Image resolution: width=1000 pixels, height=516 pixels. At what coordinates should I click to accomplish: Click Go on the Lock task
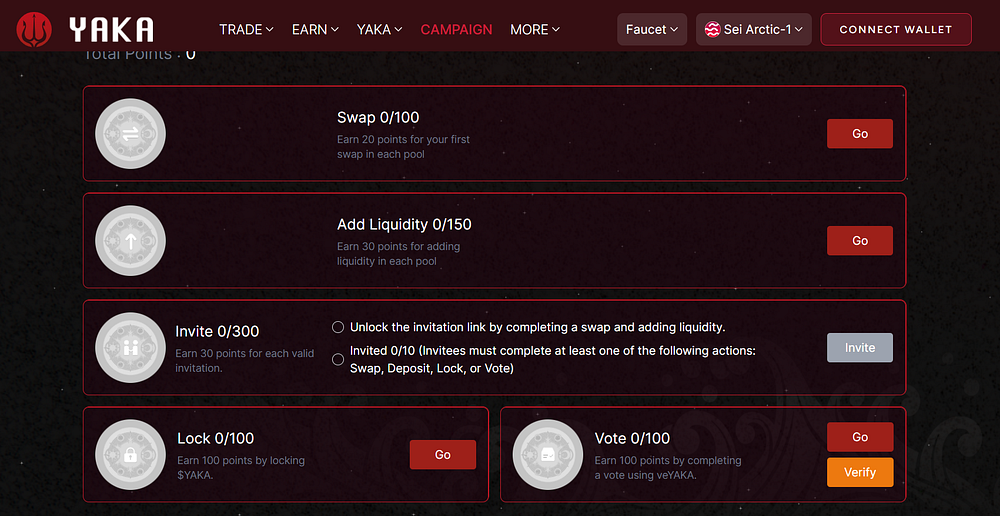[x=443, y=455]
